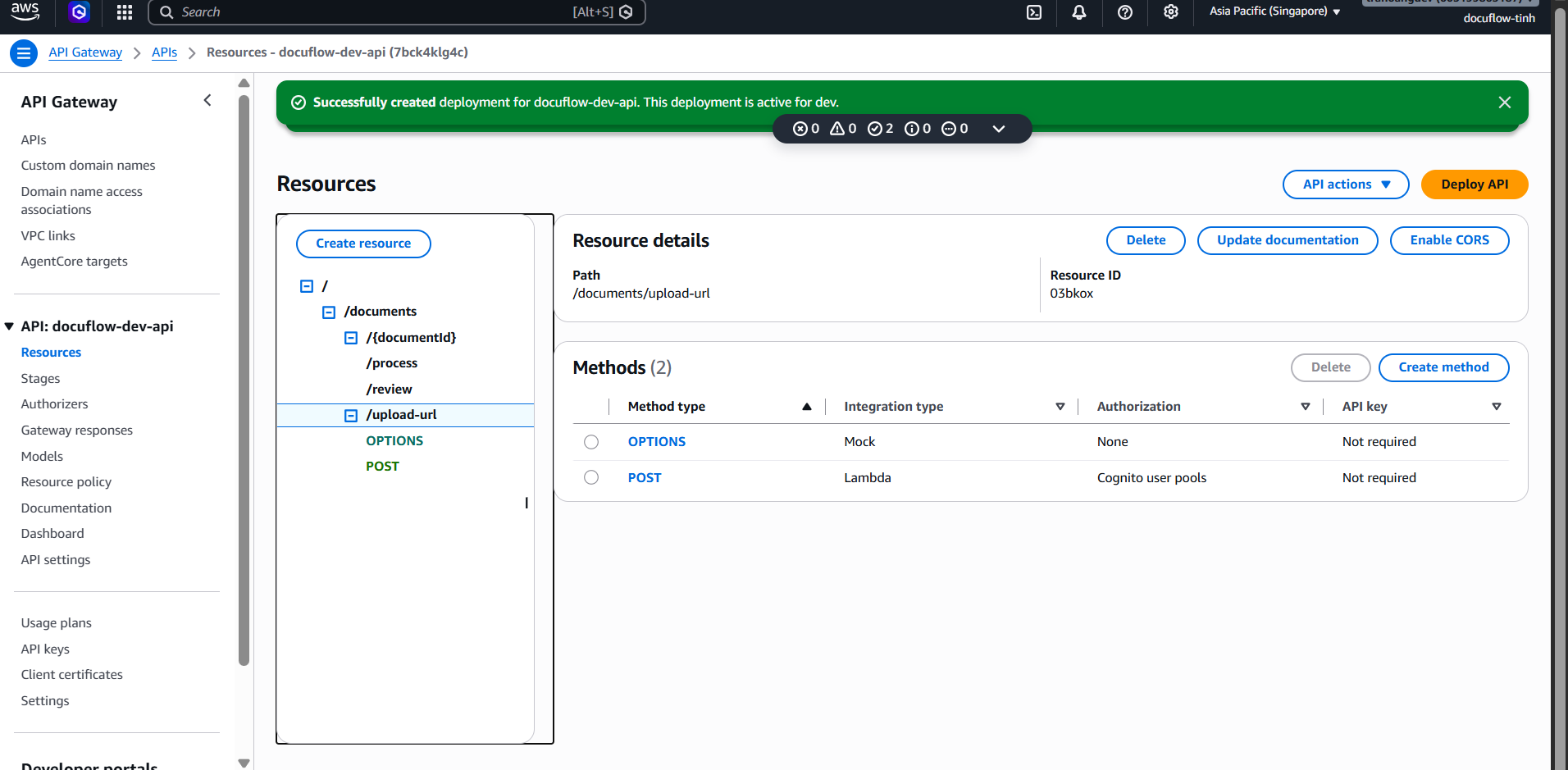Select the POST method in resource tree

pyautogui.click(x=382, y=467)
